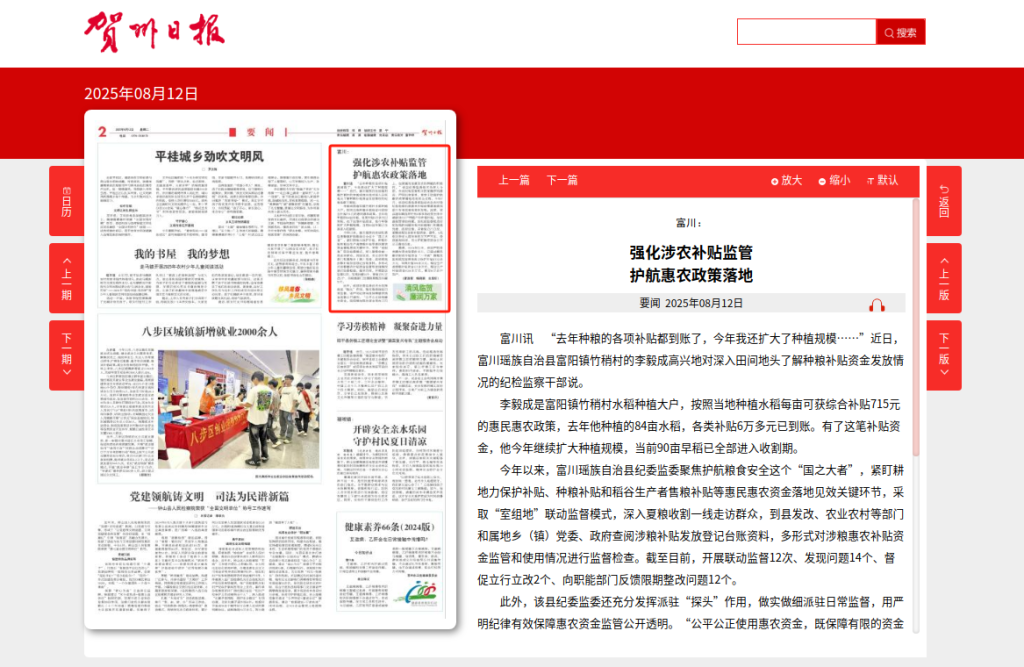
Task: Open the next article 下一篇
Action: (562, 180)
